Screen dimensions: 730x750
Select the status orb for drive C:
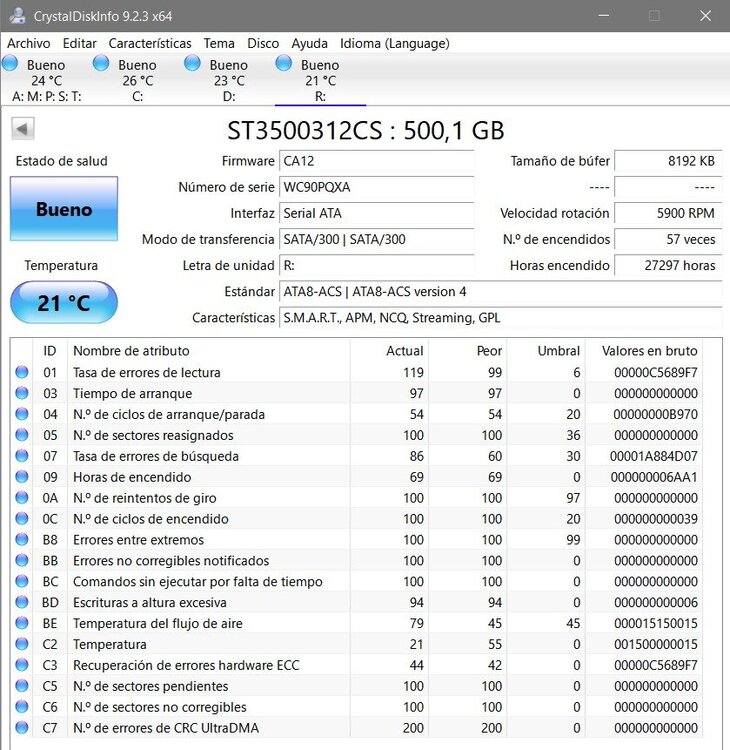[x=101, y=63]
